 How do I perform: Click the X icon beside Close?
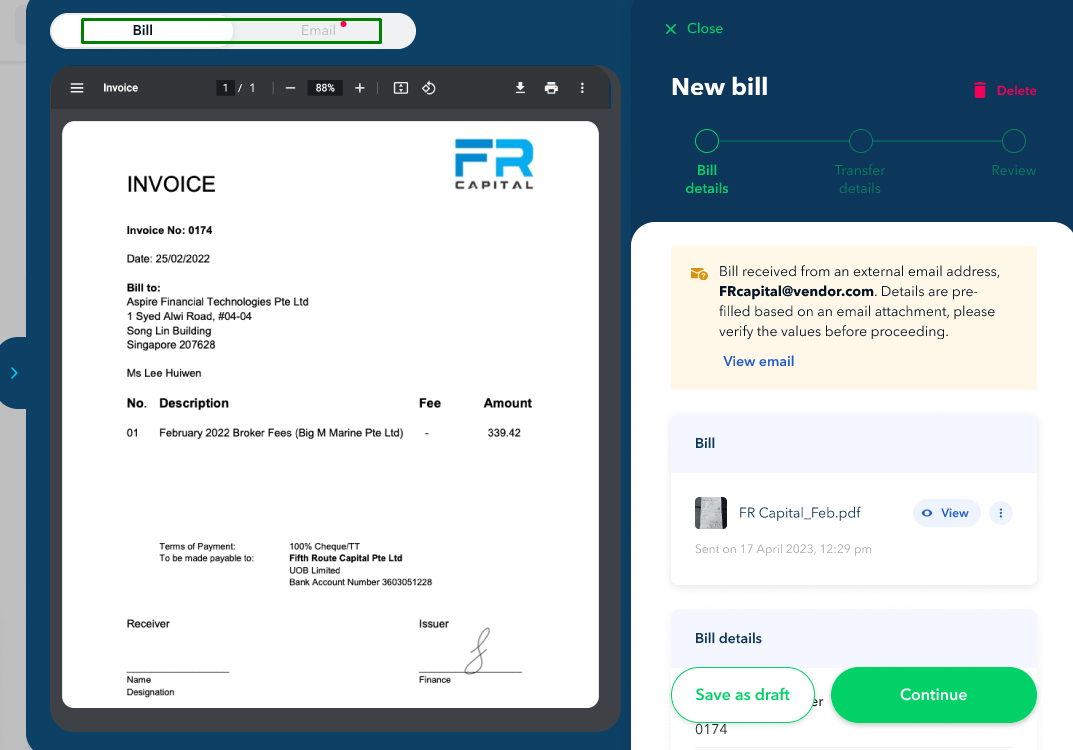tap(671, 29)
